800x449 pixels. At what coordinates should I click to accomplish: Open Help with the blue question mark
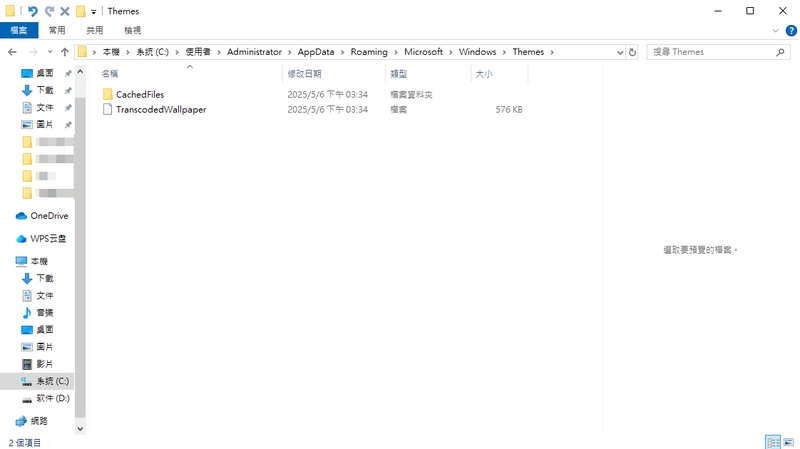point(791,31)
